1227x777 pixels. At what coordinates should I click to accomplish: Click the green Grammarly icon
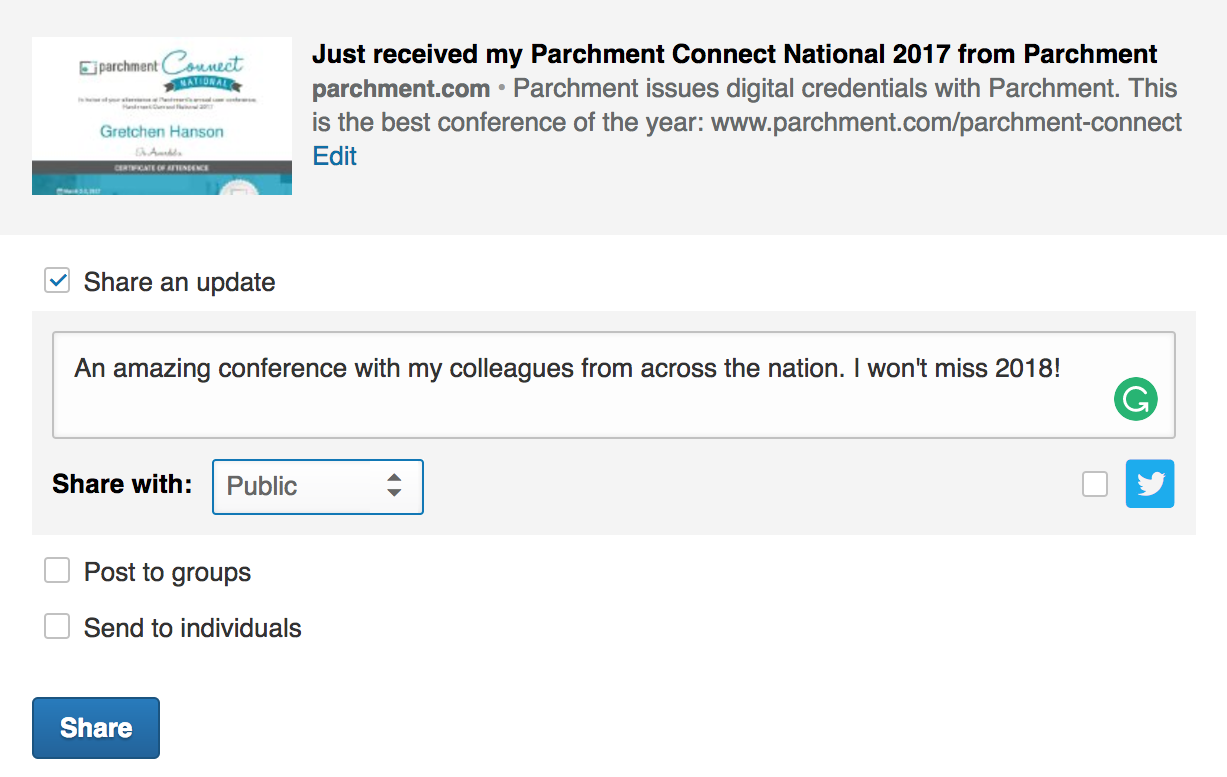pyautogui.click(x=1135, y=400)
